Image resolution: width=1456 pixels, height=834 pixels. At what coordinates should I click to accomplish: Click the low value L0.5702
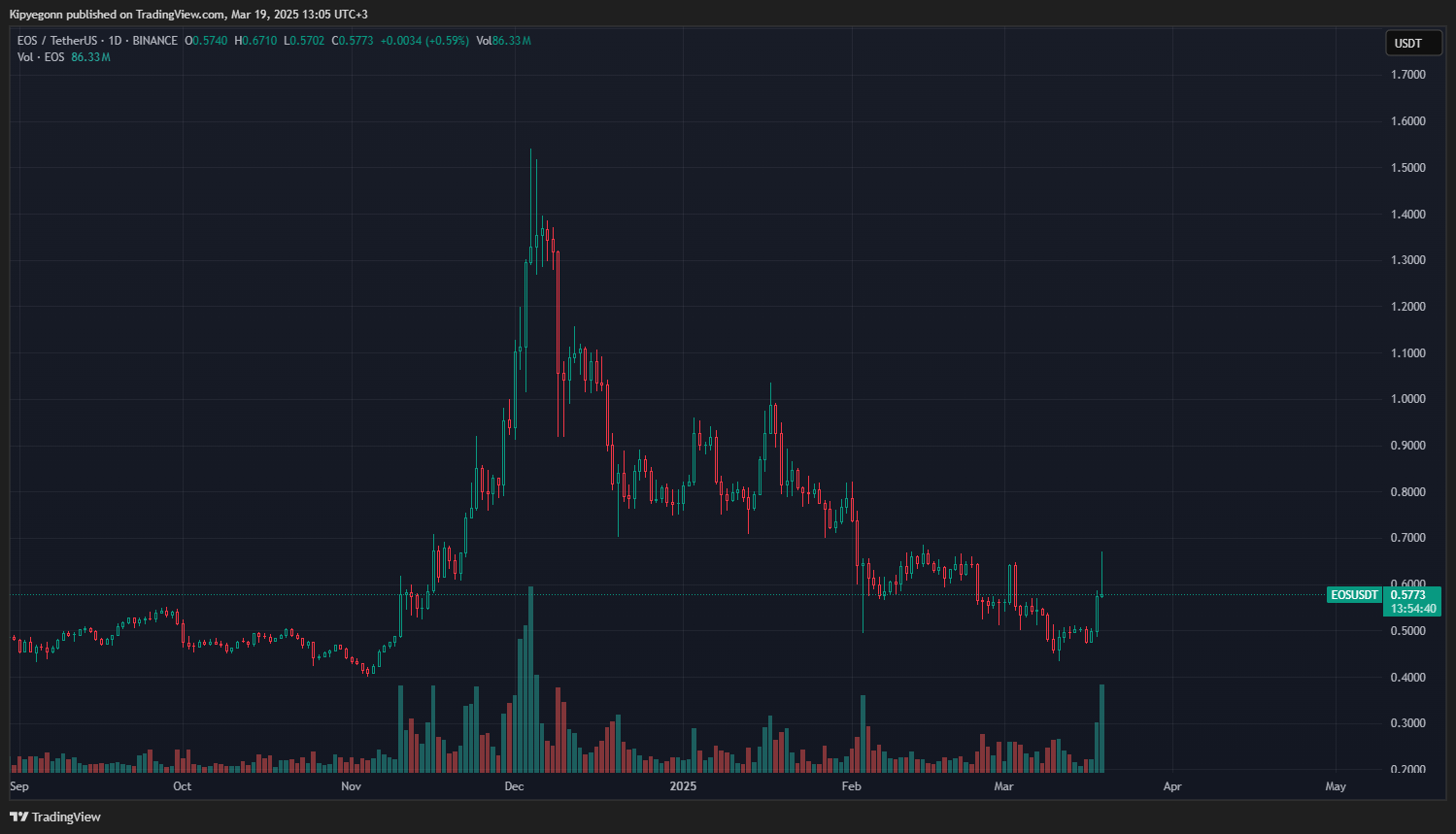tap(304, 41)
